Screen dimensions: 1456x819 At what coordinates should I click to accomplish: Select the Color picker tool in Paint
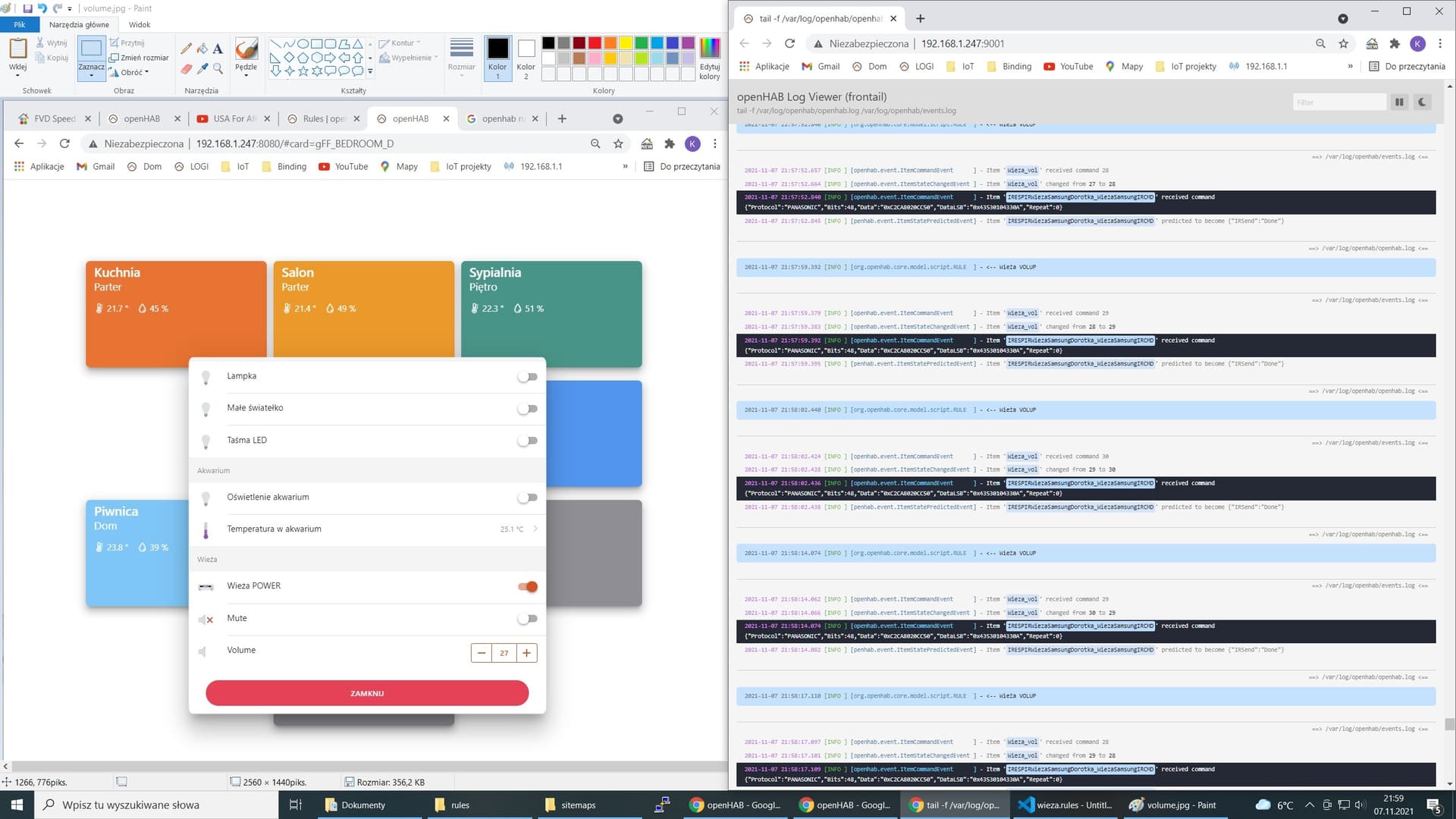point(202,69)
